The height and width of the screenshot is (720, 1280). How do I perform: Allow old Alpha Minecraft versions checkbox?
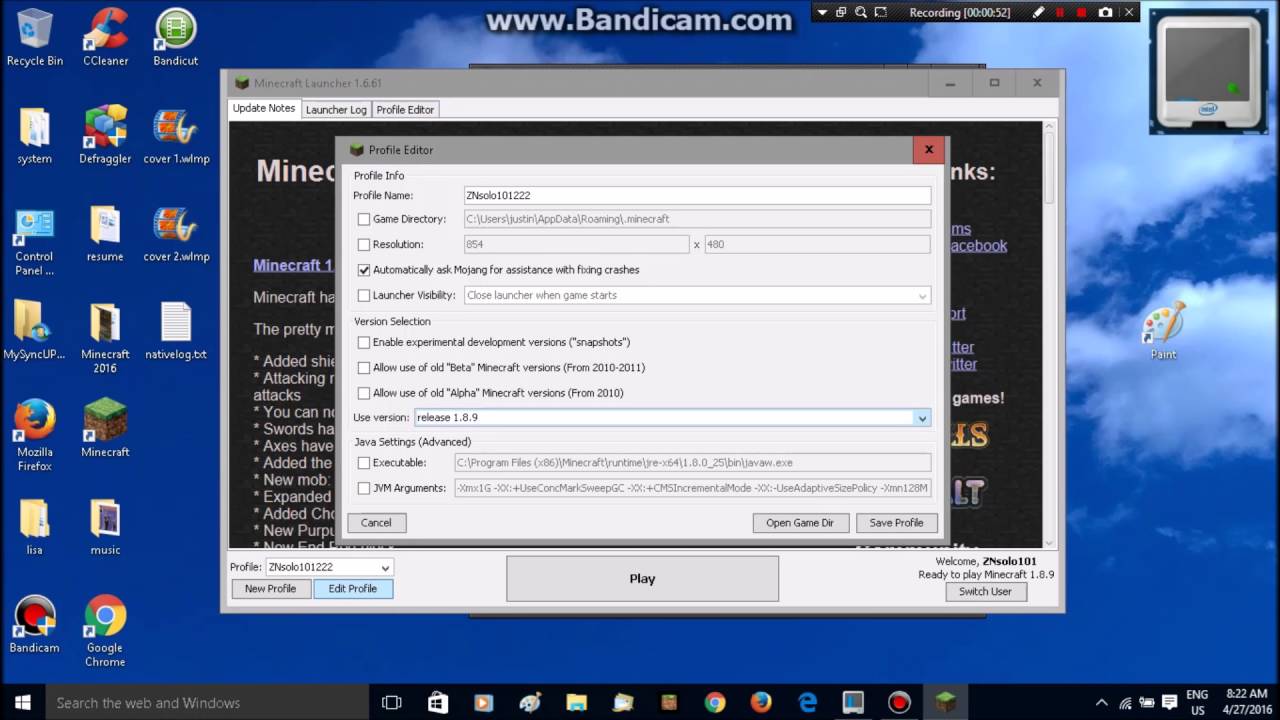tap(364, 393)
